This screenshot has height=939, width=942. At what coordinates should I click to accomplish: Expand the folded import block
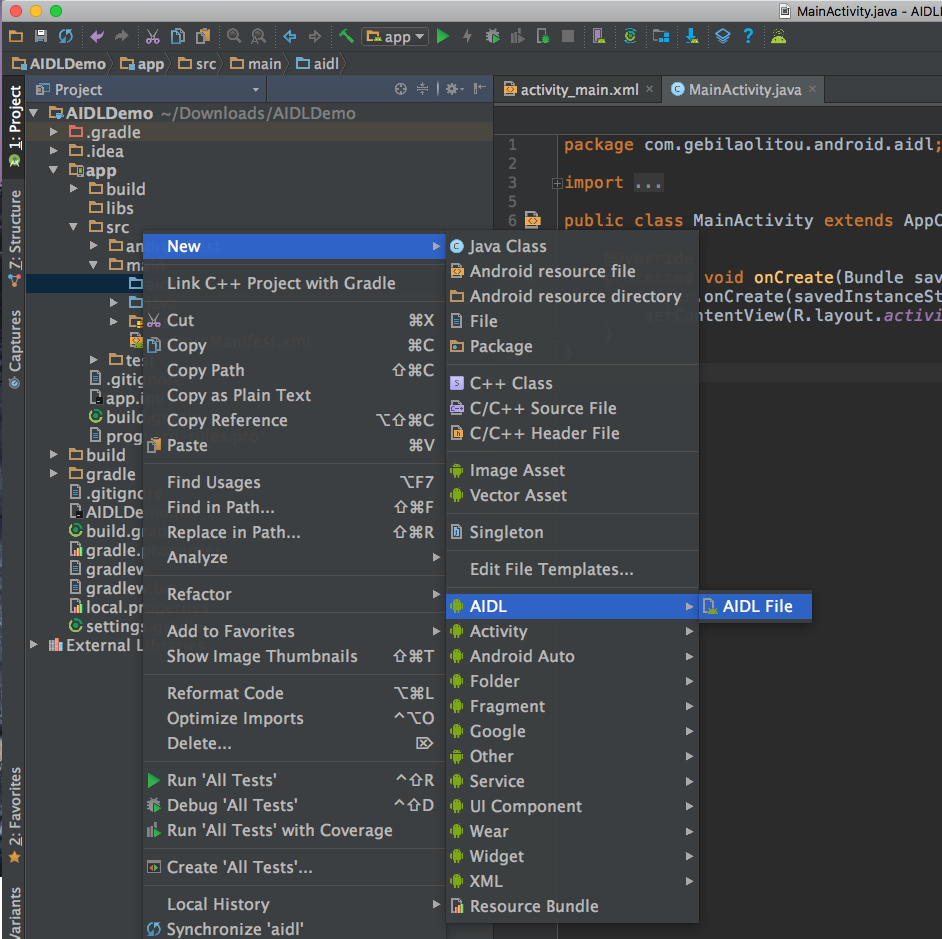pyautogui.click(x=557, y=183)
